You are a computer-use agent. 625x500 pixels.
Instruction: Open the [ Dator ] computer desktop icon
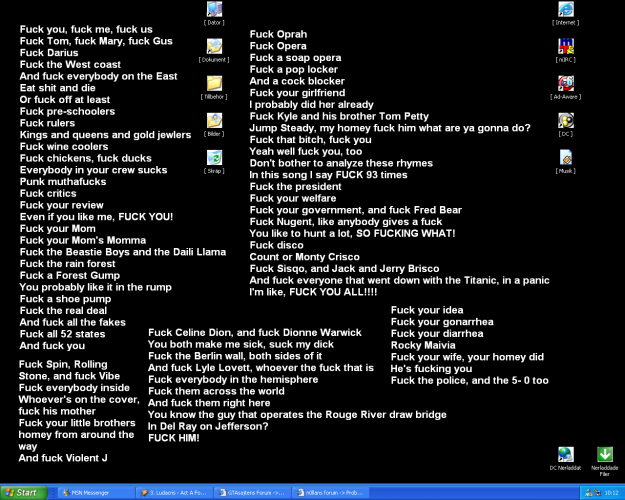coord(214,14)
